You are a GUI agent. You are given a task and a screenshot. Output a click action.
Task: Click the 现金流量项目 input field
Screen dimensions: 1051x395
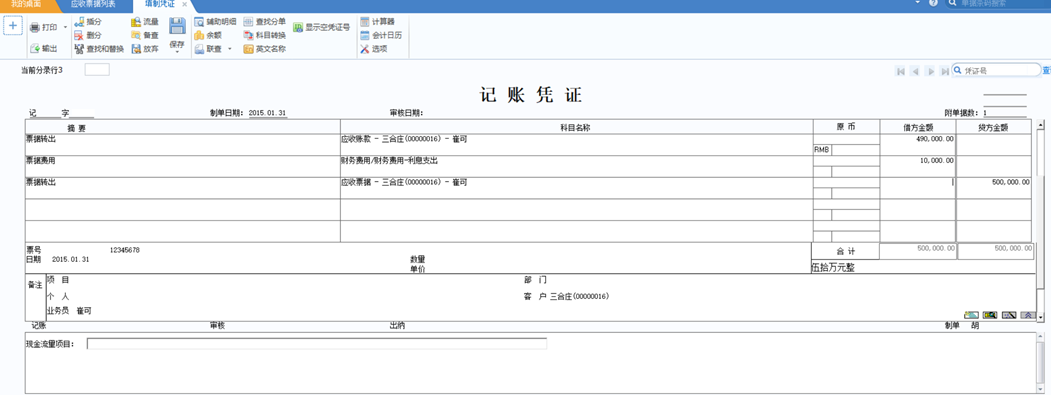[317, 344]
